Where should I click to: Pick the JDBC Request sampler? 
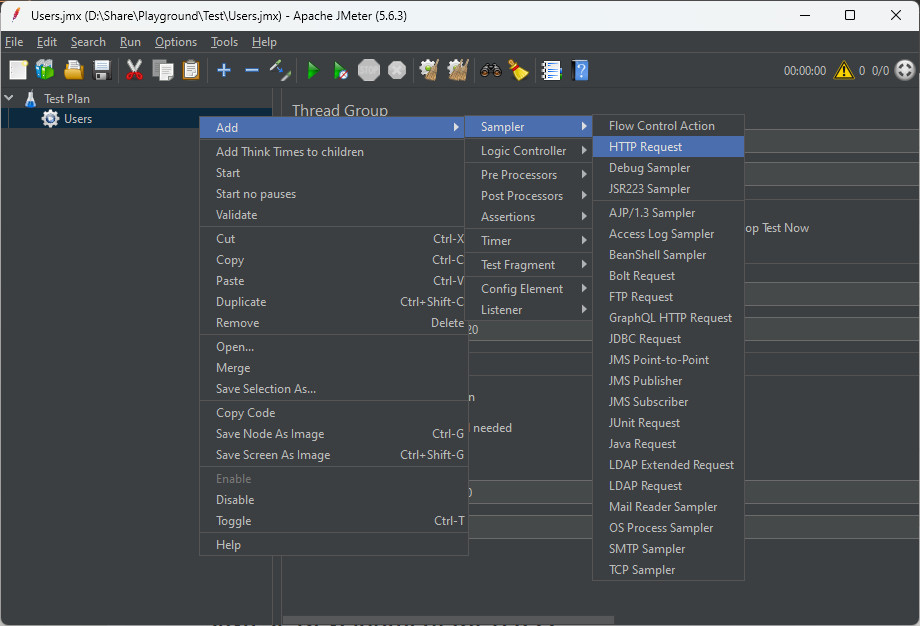click(668, 339)
